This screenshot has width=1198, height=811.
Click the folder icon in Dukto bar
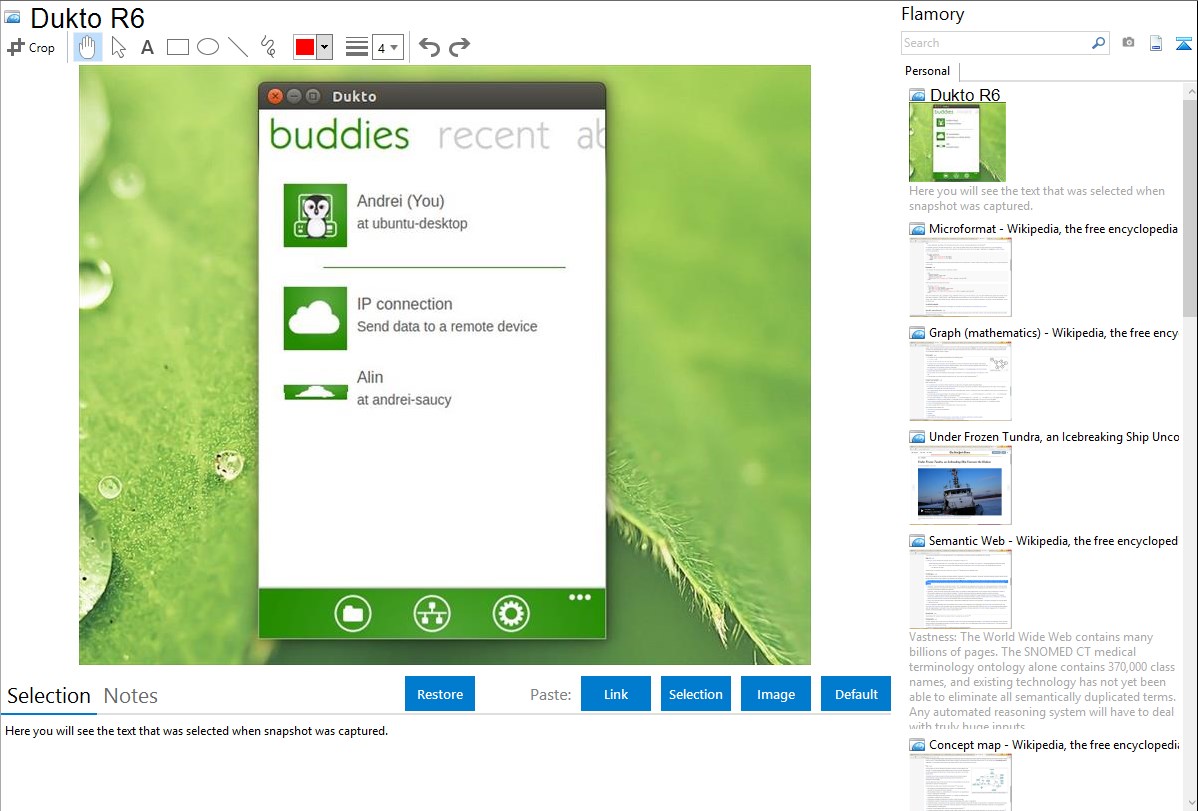click(353, 613)
